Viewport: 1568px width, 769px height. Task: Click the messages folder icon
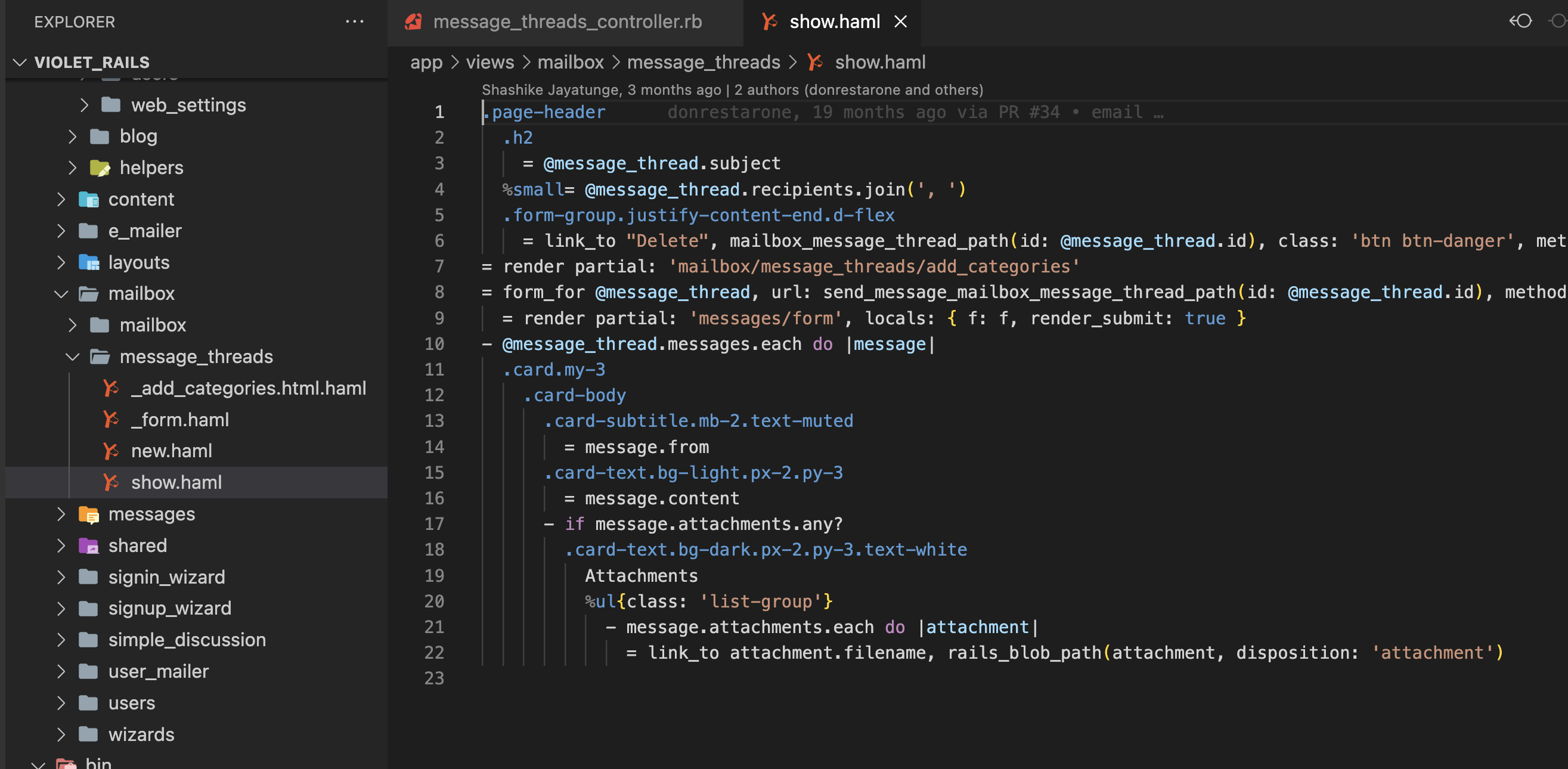(x=88, y=514)
